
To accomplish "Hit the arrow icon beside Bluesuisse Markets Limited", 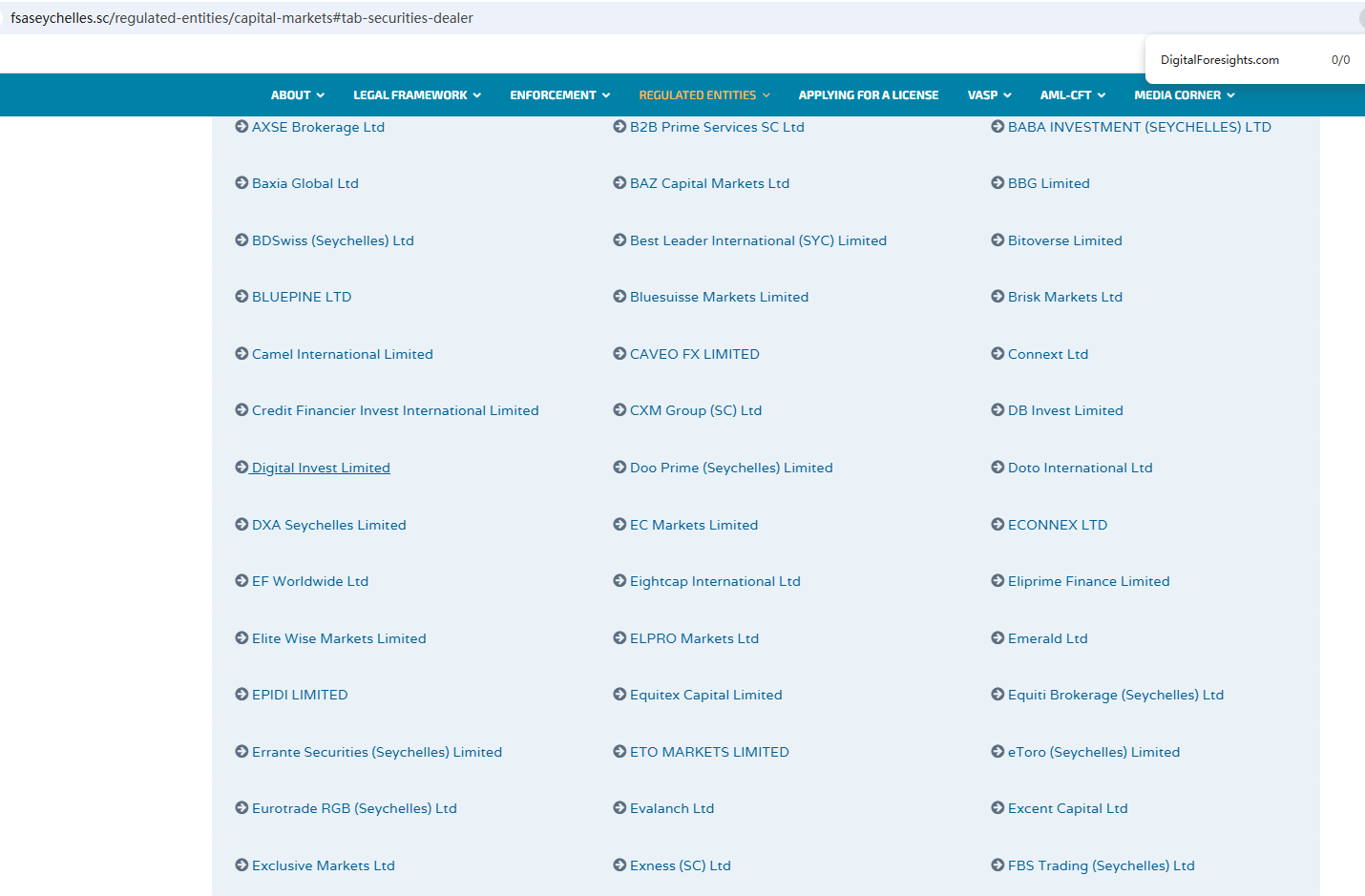I will tap(619, 296).
